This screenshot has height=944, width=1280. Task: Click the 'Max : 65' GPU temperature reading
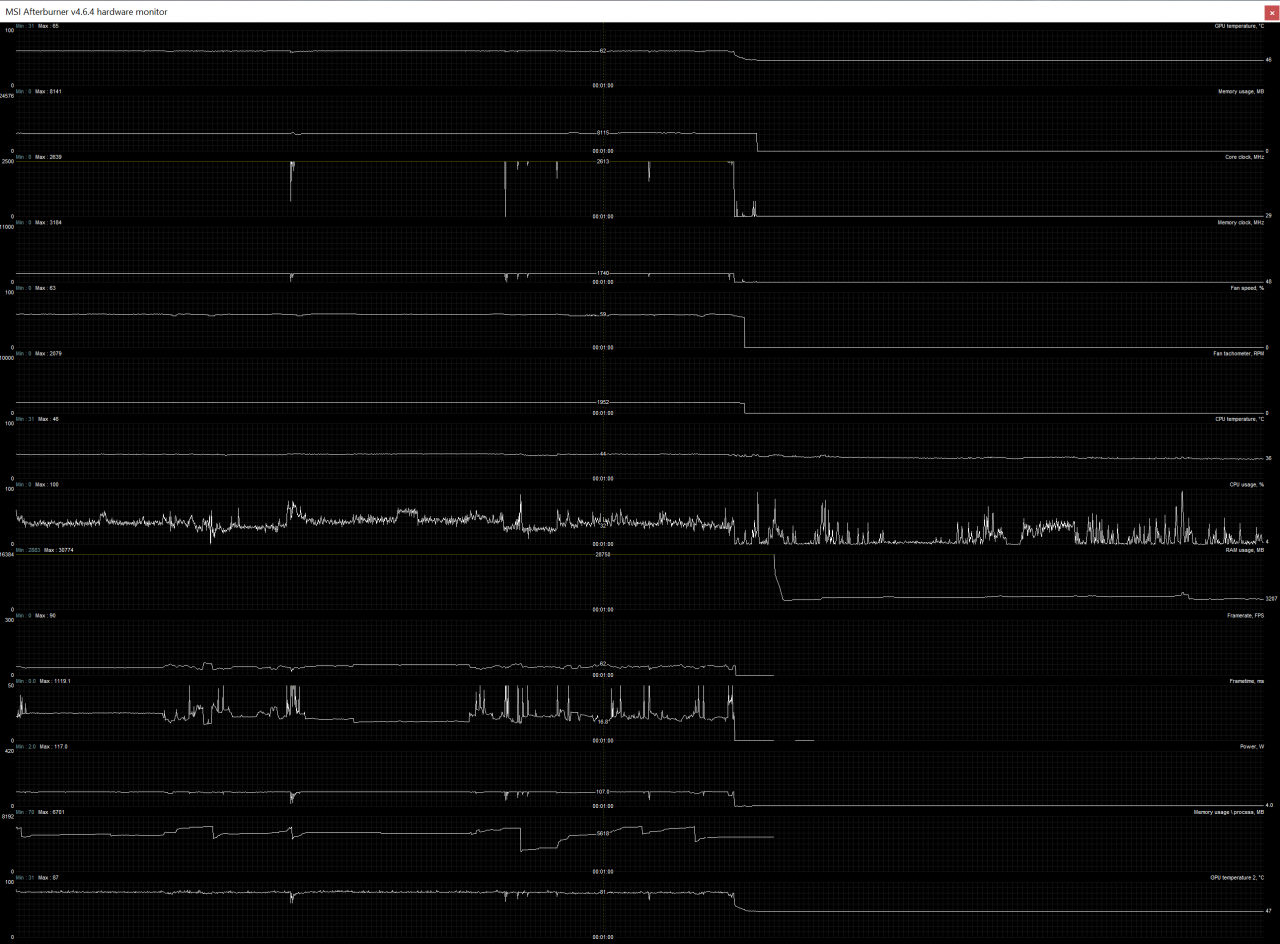48,26
